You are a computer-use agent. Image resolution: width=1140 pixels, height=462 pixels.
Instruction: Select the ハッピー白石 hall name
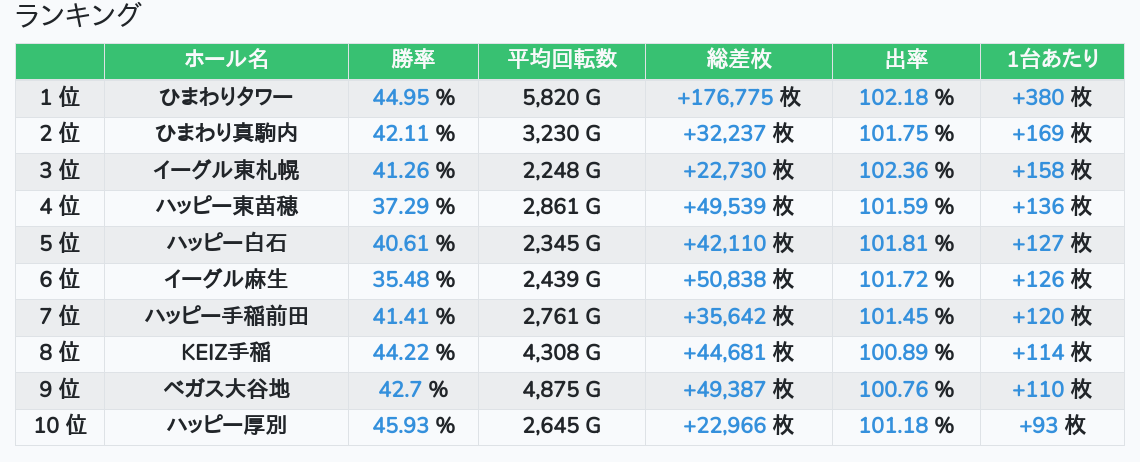coord(226,243)
